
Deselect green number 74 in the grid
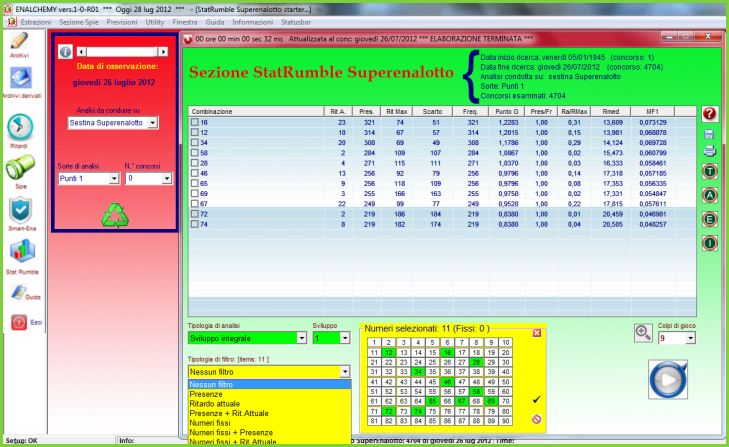coord(418,411)
